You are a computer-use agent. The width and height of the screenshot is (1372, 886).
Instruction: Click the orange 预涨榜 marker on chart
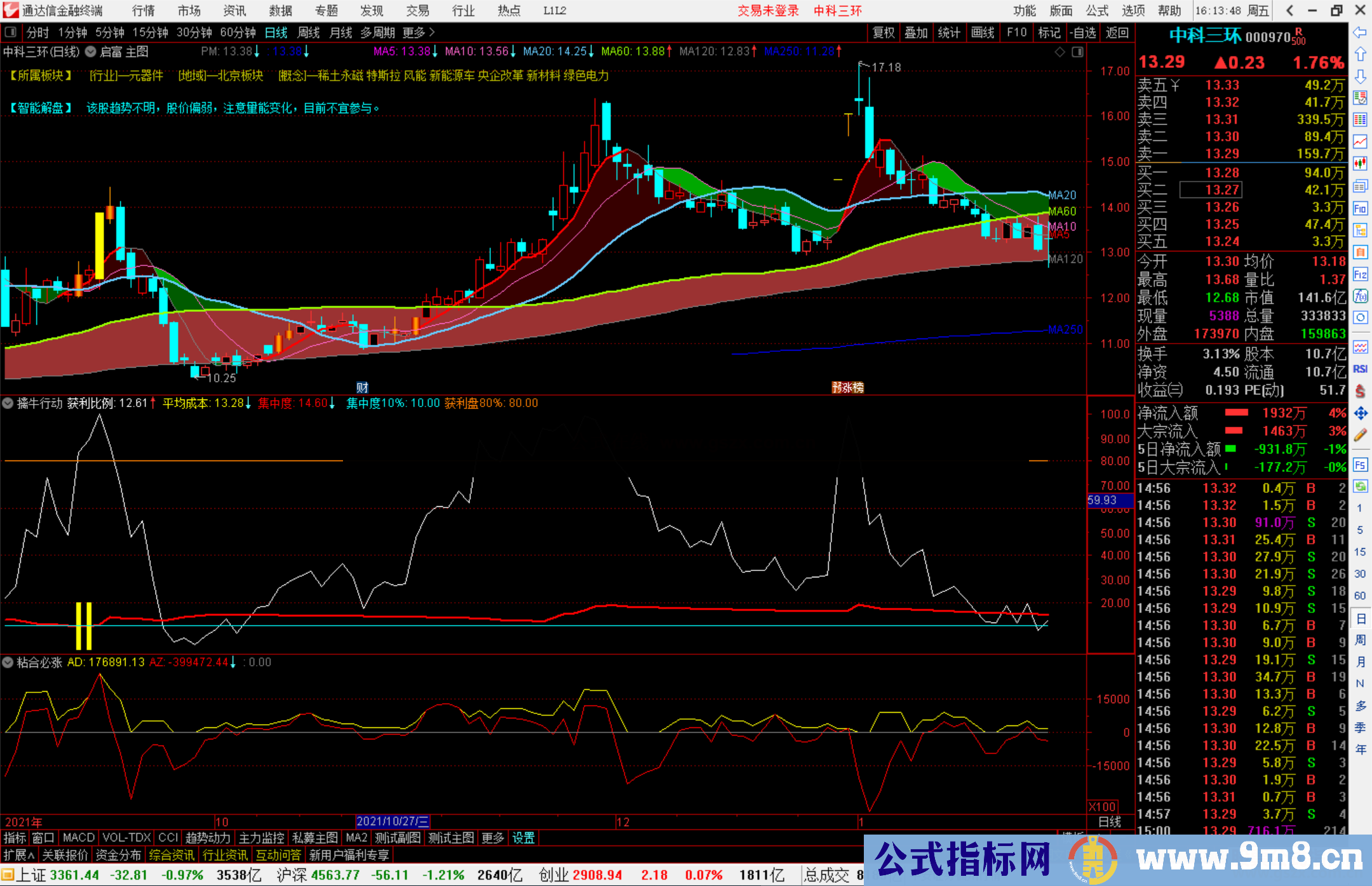[x=847, y=387]
